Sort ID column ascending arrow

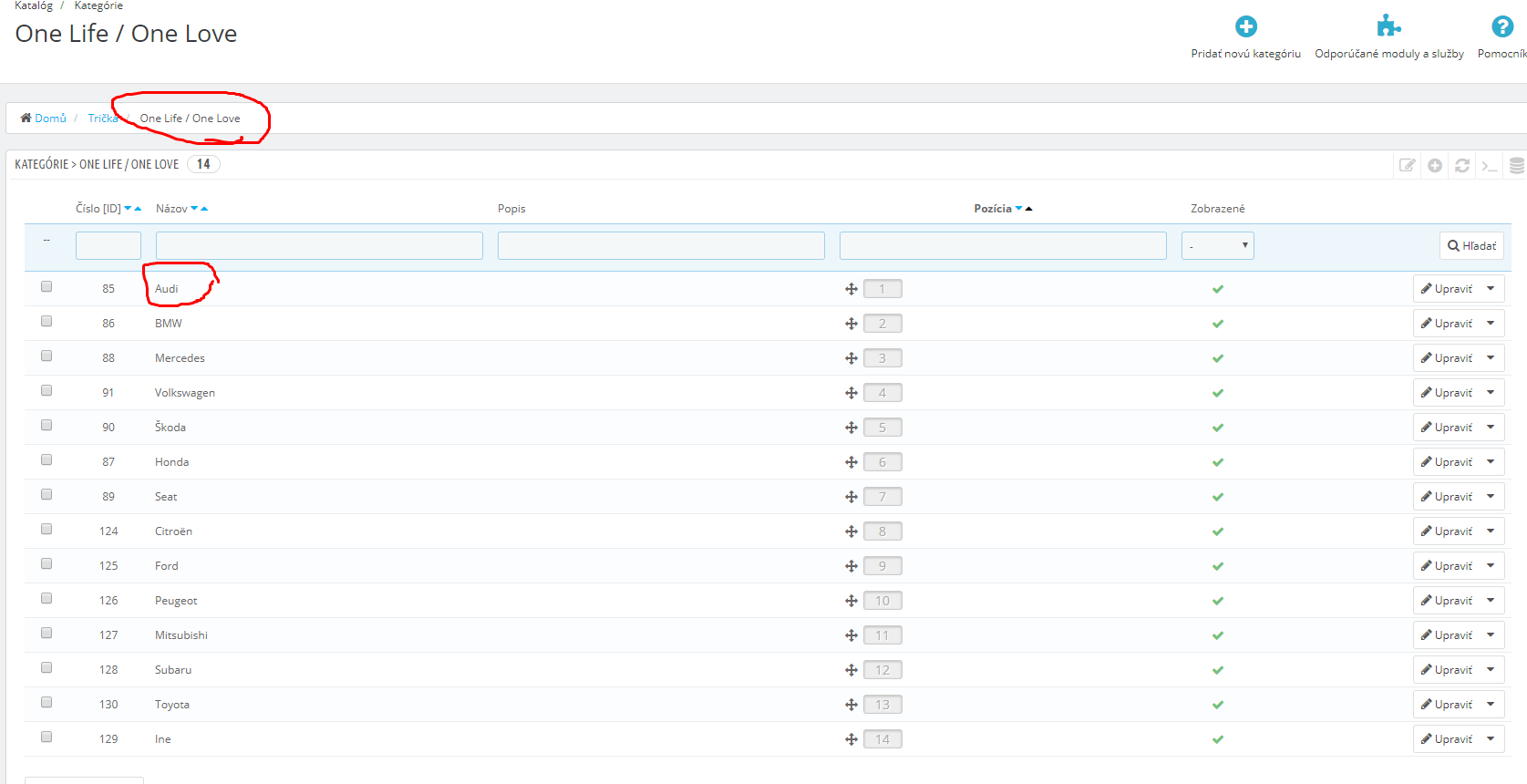point(138,209)
